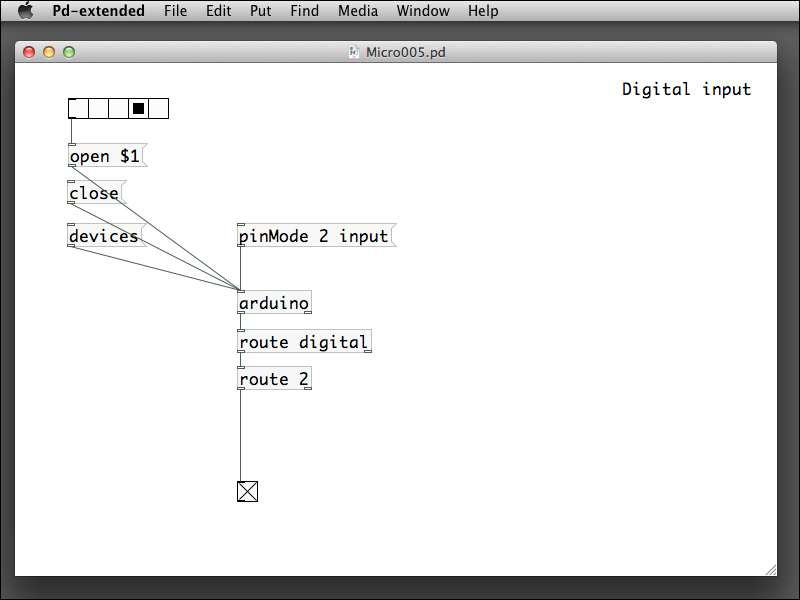Select the arduino object
This screenshot has width=800, height=600.
(x=272, y=302)
